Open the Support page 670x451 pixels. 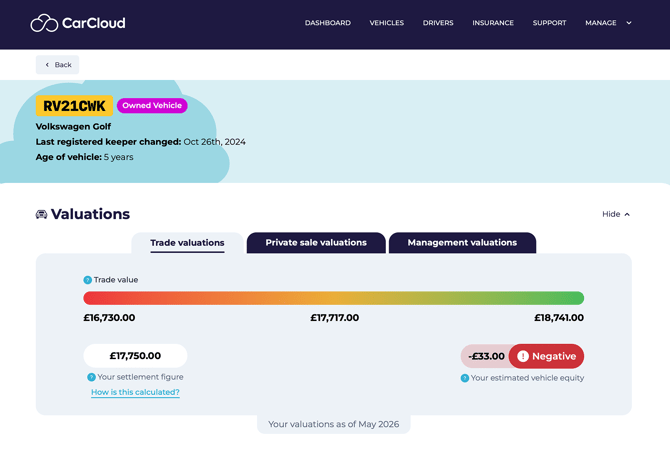coord(549,23)
